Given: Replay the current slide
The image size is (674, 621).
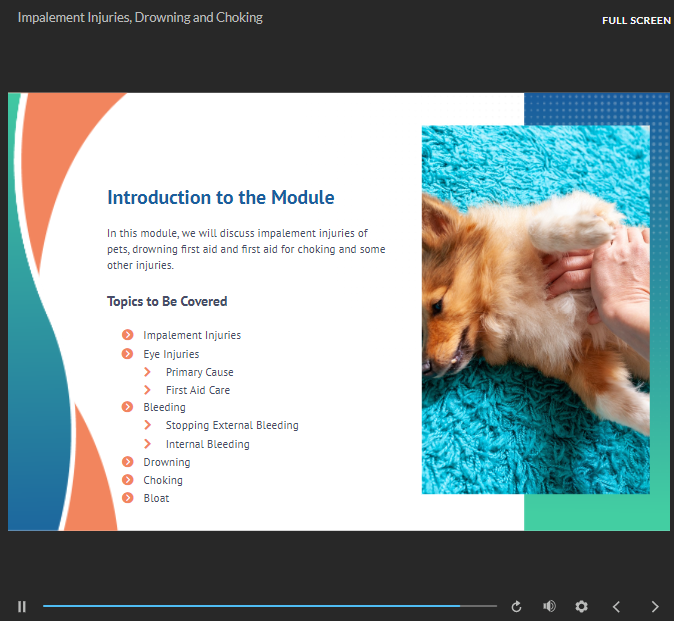Looking at the screenshot, I should tap(516, 606).
